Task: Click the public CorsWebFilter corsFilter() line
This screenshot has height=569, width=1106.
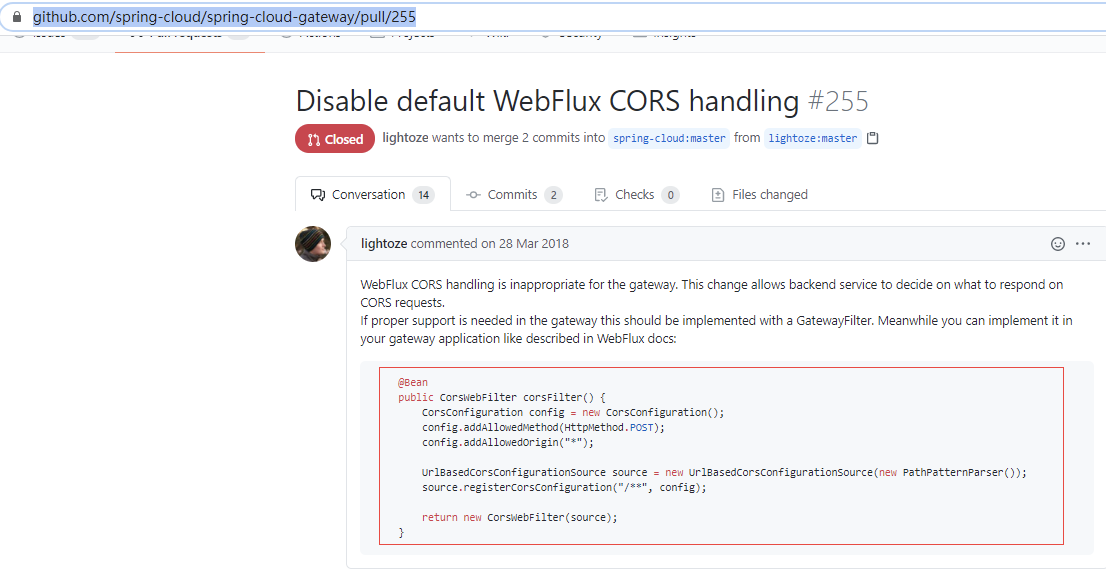Action: (x=502, y=397)
